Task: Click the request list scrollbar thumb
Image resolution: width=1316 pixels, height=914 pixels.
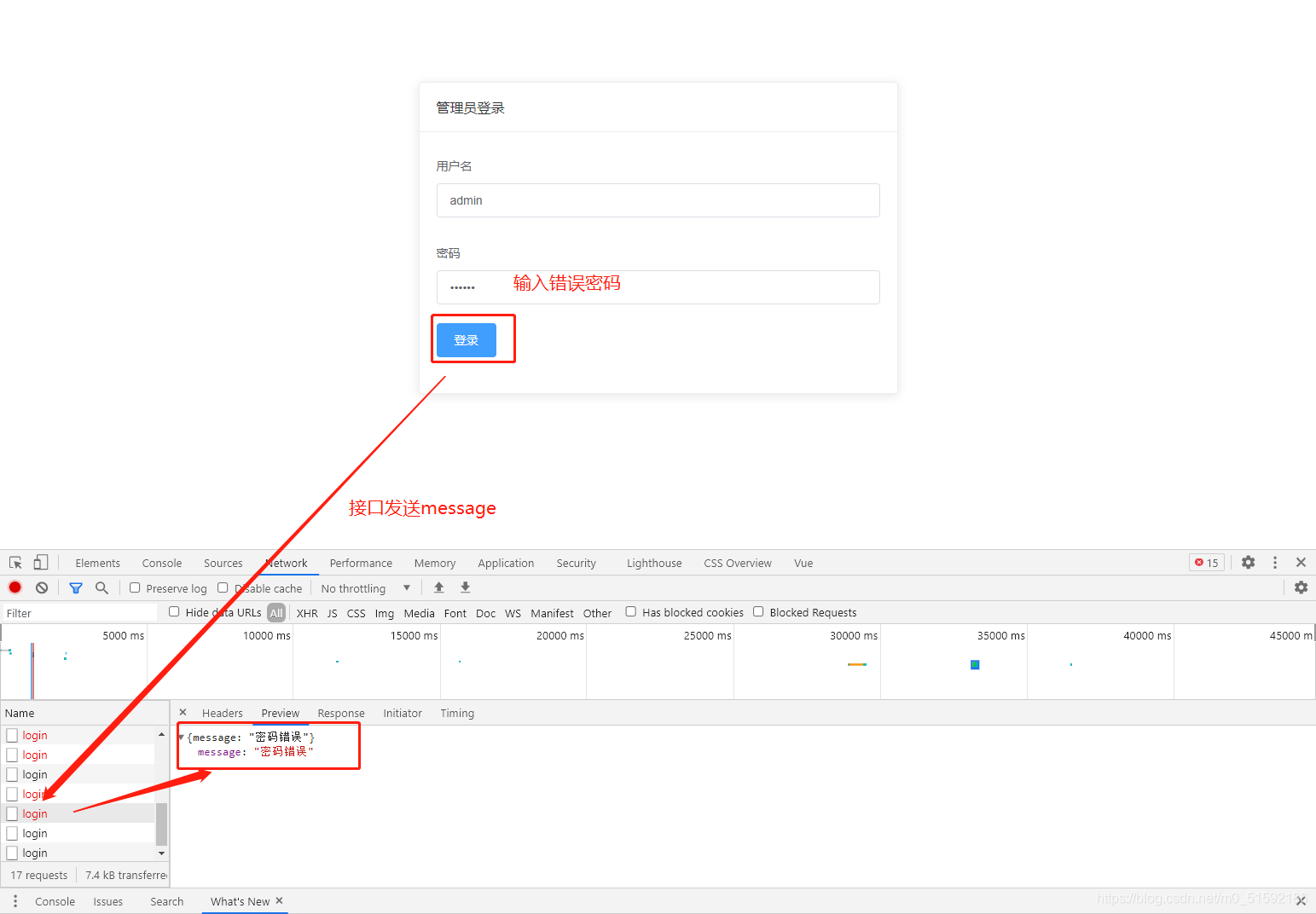Action: pyautogui.click(x=161, y=824)
